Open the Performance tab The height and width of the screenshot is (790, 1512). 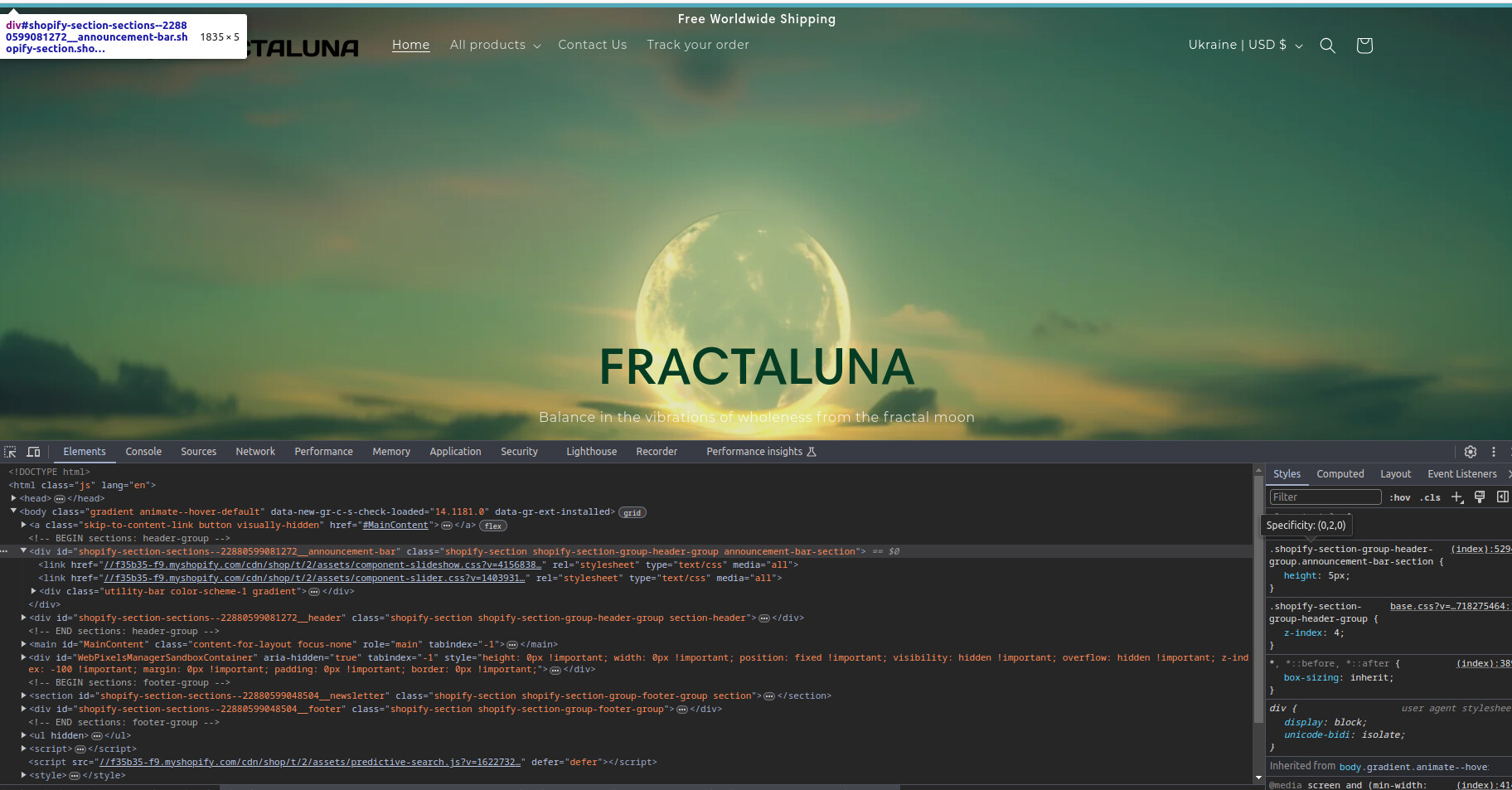click(x=323, y=452)
